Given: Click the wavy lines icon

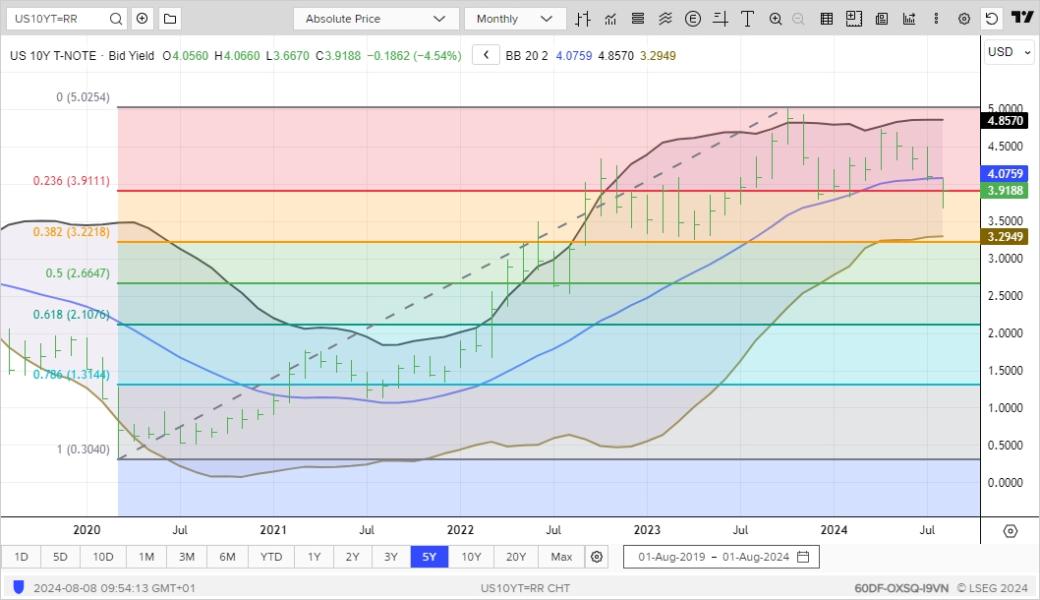Looking at the screenshot, I should [665, 19].
